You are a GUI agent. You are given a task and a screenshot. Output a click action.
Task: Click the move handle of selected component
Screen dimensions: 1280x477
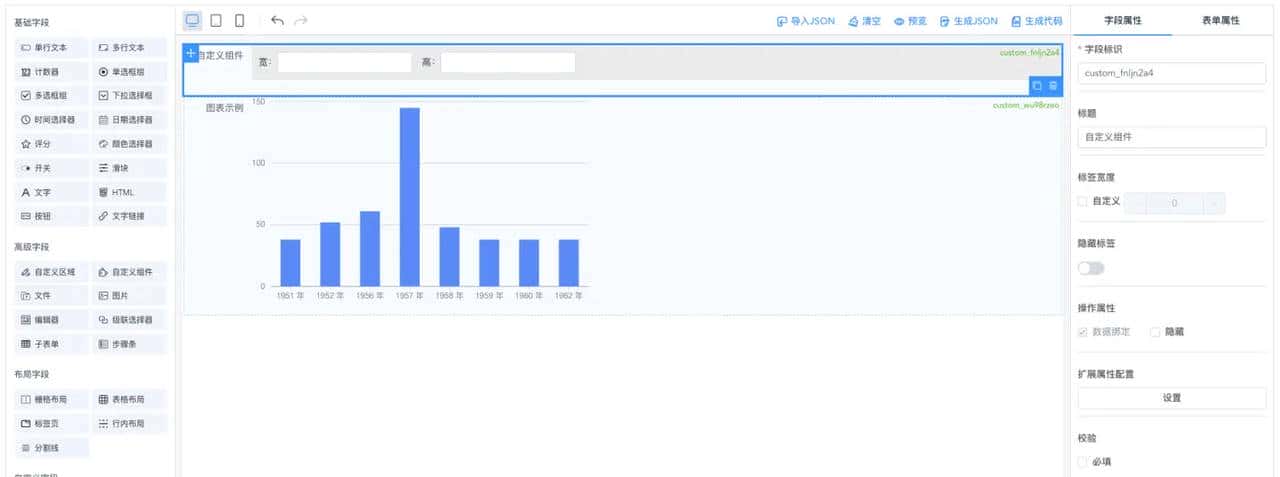click(191, 53)
